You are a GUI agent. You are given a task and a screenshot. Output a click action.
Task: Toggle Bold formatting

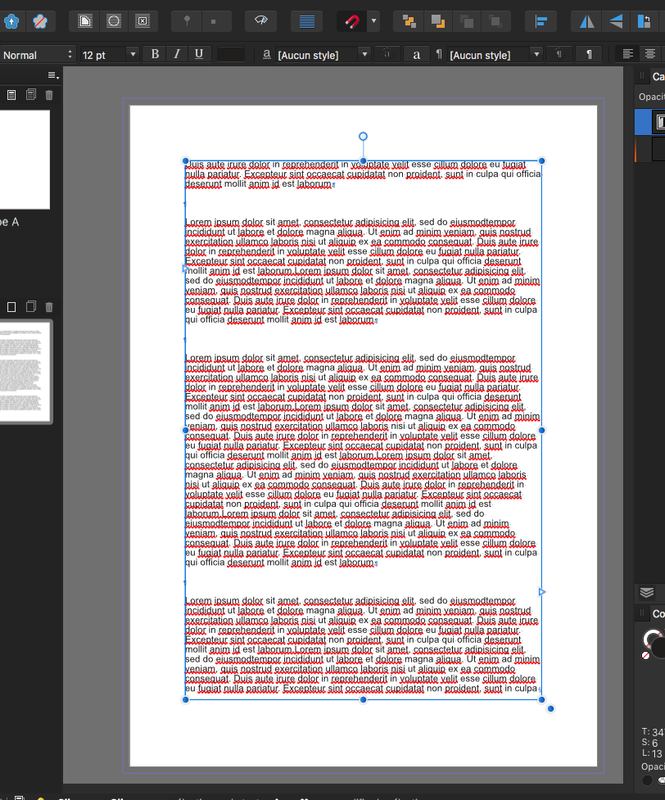pyautogui.click(x=155, y=54)
